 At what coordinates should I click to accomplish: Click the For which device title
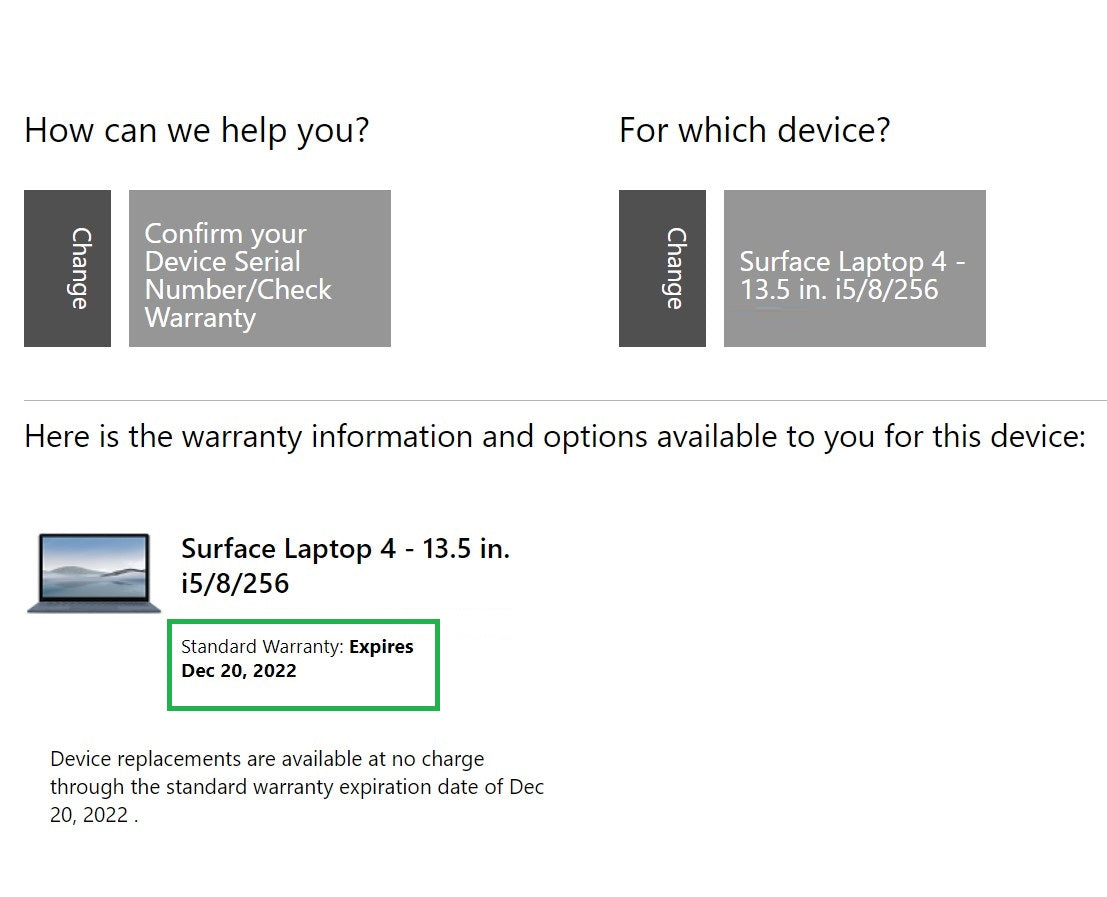pos(755,130)
